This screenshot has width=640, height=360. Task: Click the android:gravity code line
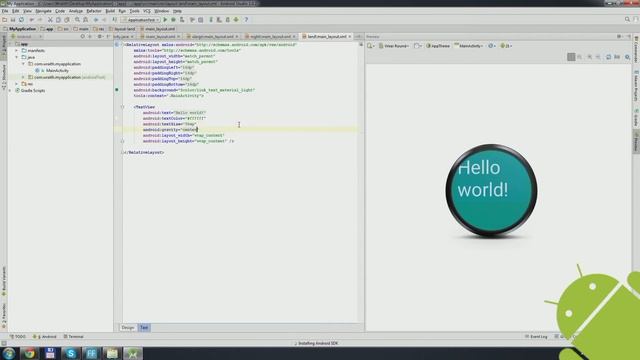(170, 129)
